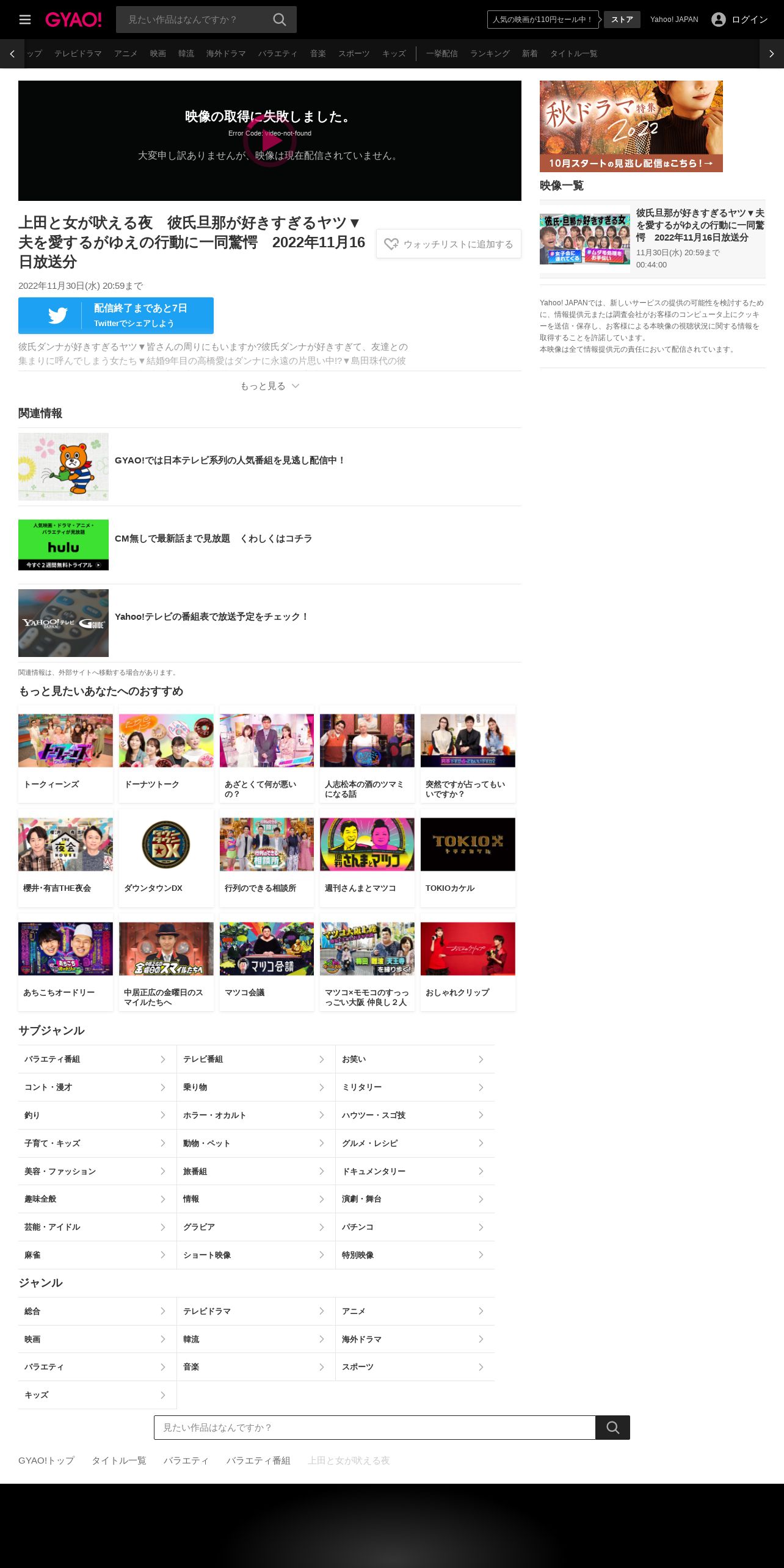
Task: Open 人志松本の酒のツマミになる話 card
Action: pyautogui.click(x=367, y=754)
